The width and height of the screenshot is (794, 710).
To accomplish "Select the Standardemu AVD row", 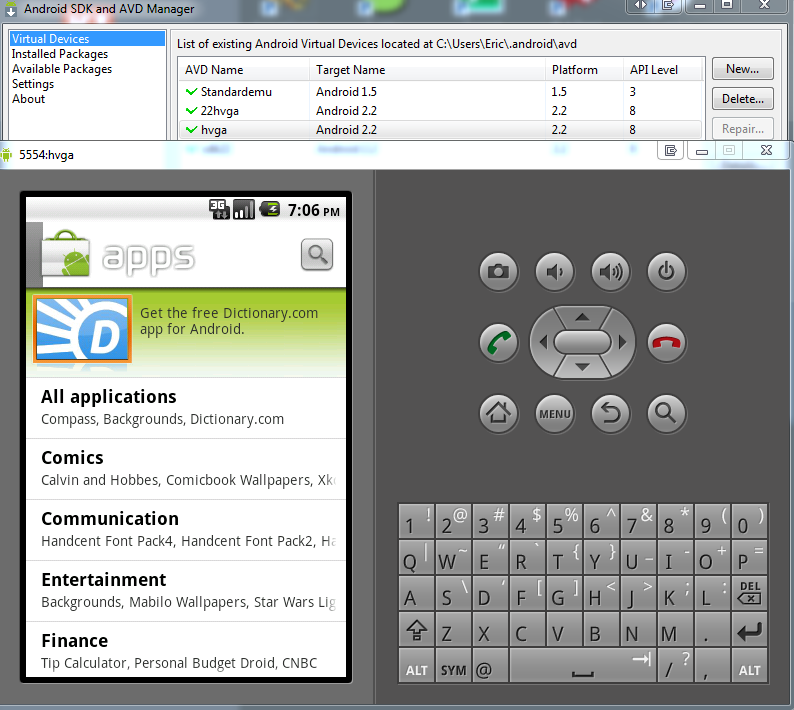I will [441, 92].
